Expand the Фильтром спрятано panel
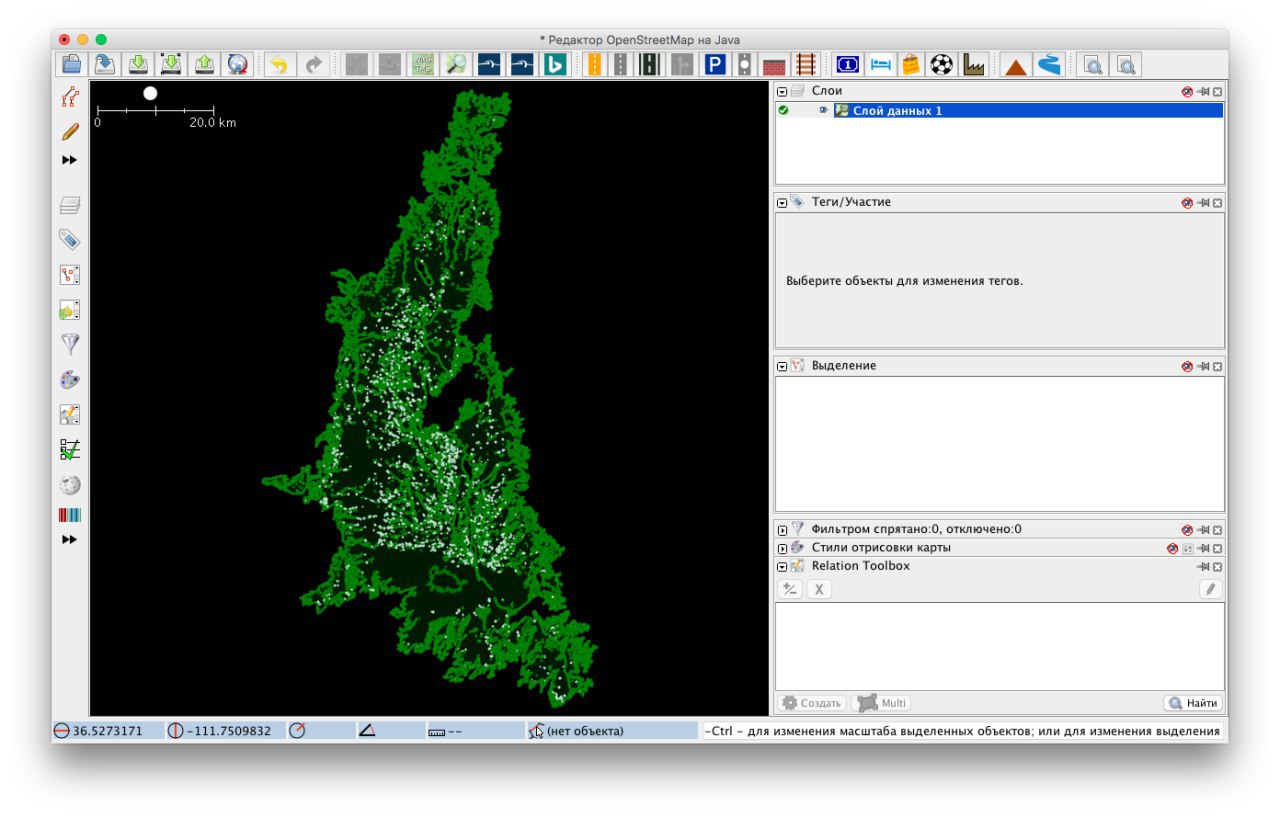Screen dimensions: 1280x817 pyautogui.click(x=782, y=530)
